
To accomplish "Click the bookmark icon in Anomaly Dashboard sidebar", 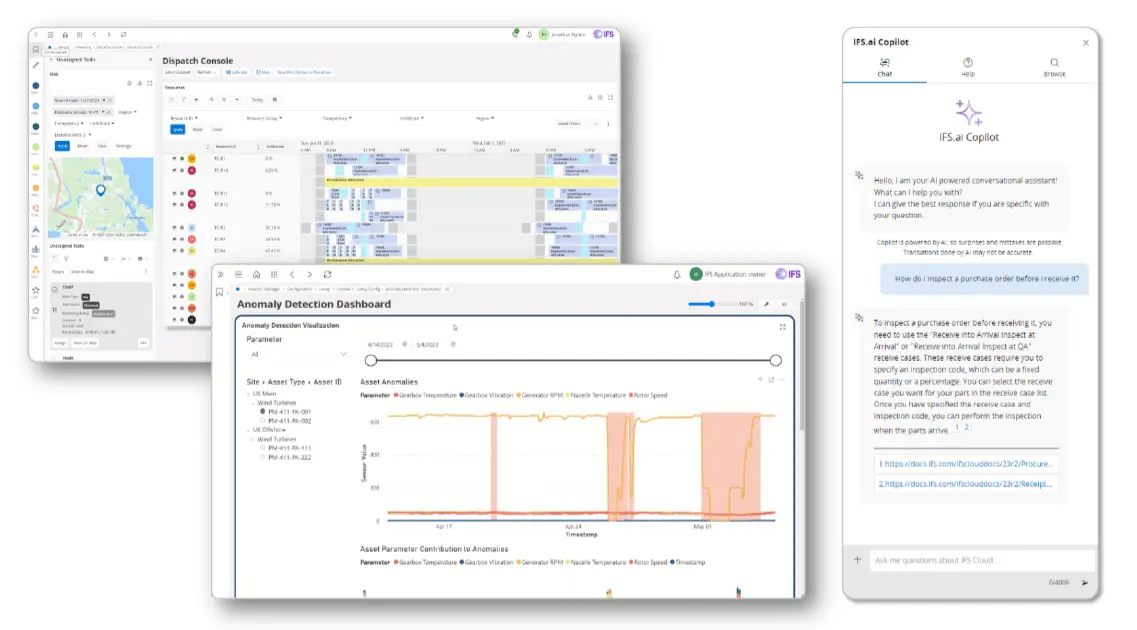I will click(x=220, y=292).
